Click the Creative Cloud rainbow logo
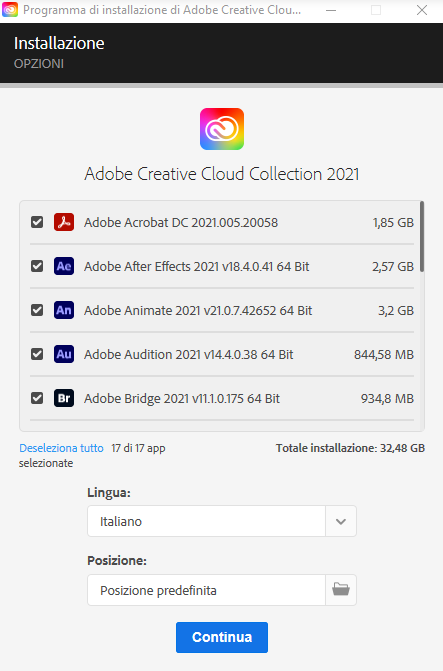 (222, 129)
